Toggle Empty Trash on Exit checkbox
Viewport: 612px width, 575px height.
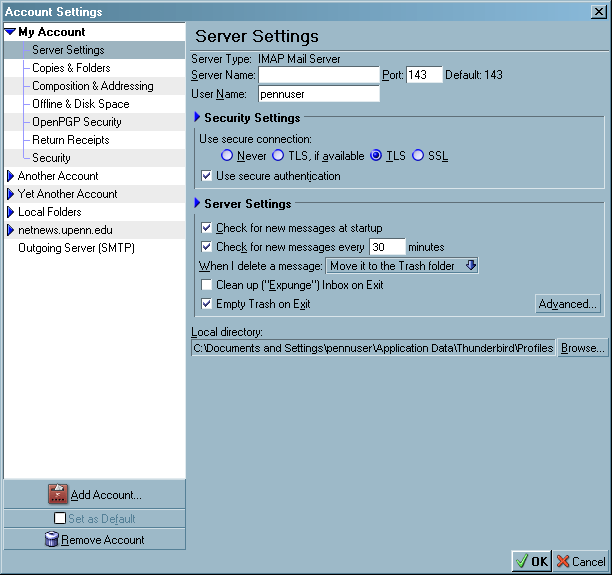pyautogui.click(x=207, y=304)
